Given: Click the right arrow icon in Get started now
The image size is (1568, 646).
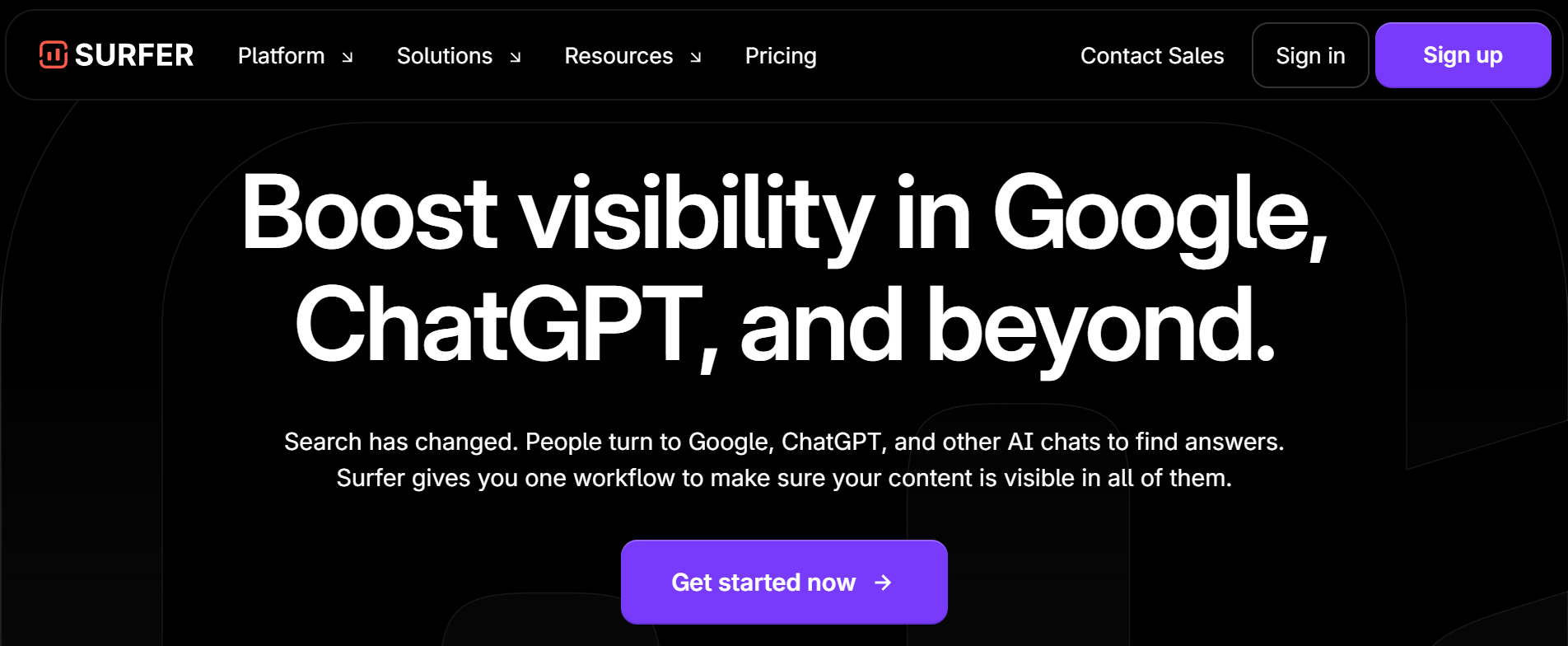Looking at the screenshot, I should click(883, 583).
